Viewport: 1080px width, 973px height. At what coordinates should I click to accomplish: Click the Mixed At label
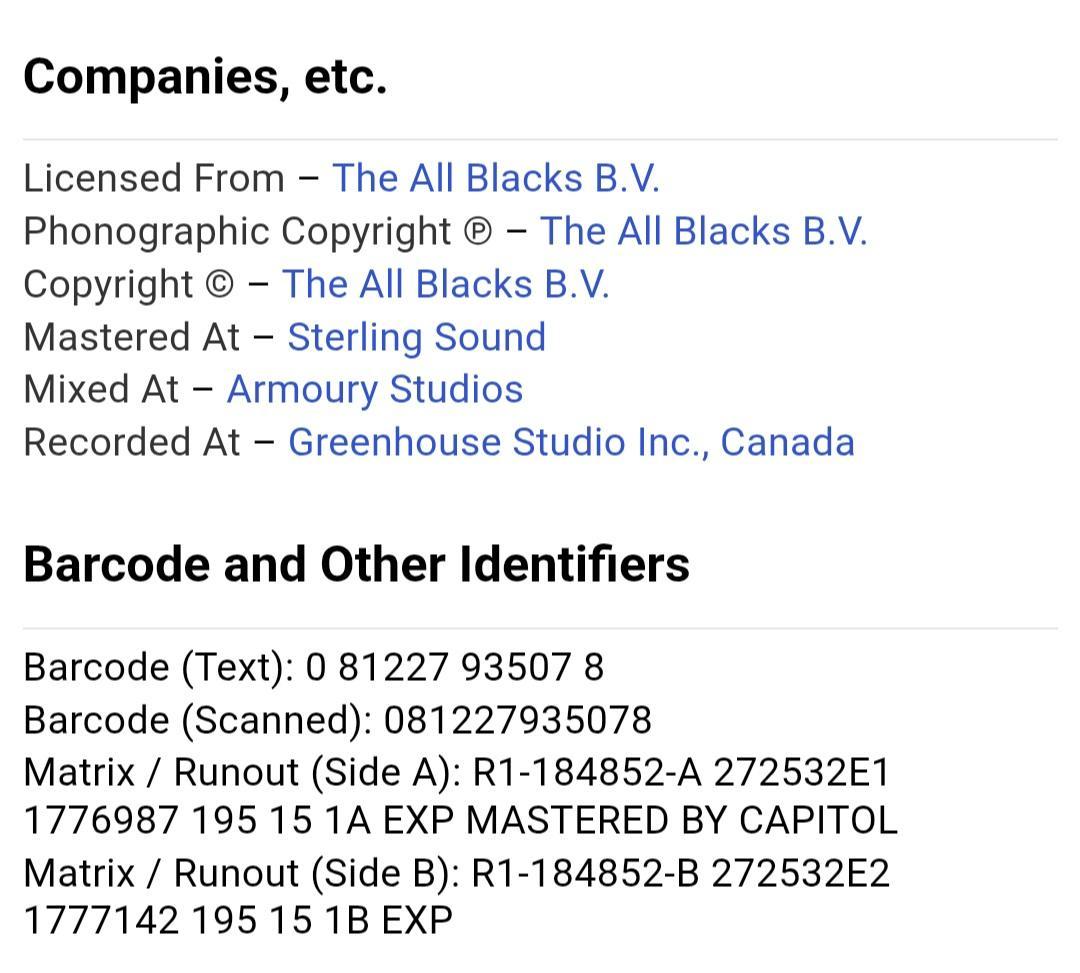click(x=101, y=390)
